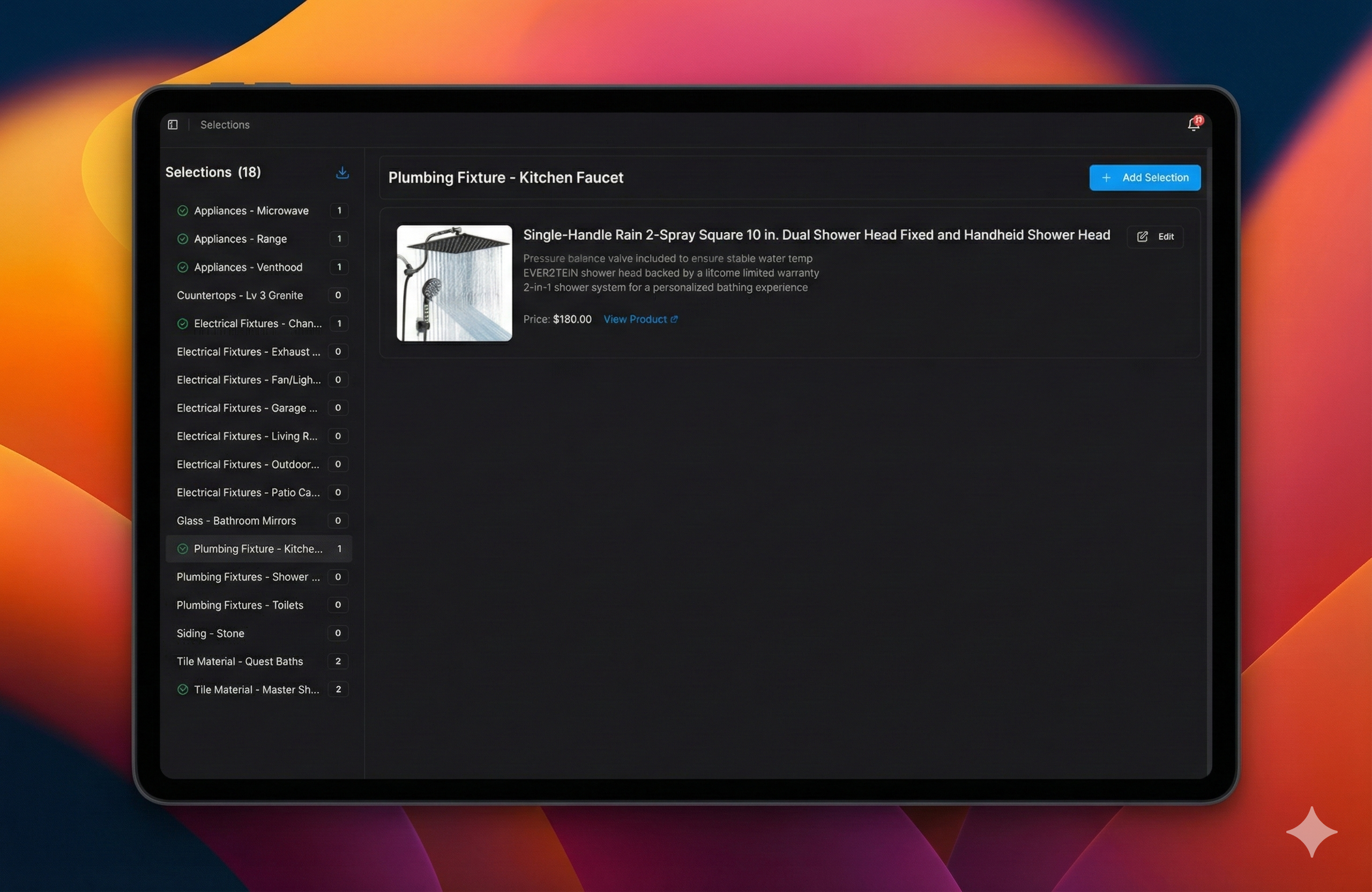Toggle the checkmark on Tile Material - Master Sh...
The width and height of the screenshot is (1372, 892).
click(x=183, y=689)
